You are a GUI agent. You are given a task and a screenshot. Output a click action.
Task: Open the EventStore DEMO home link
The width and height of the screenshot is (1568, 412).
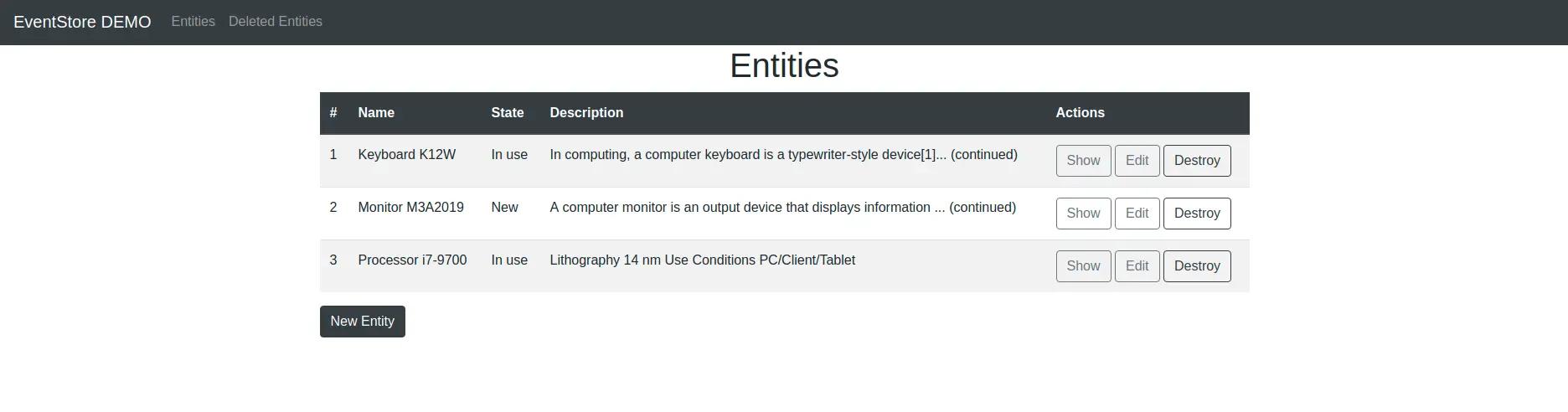(x=82, y=22)
